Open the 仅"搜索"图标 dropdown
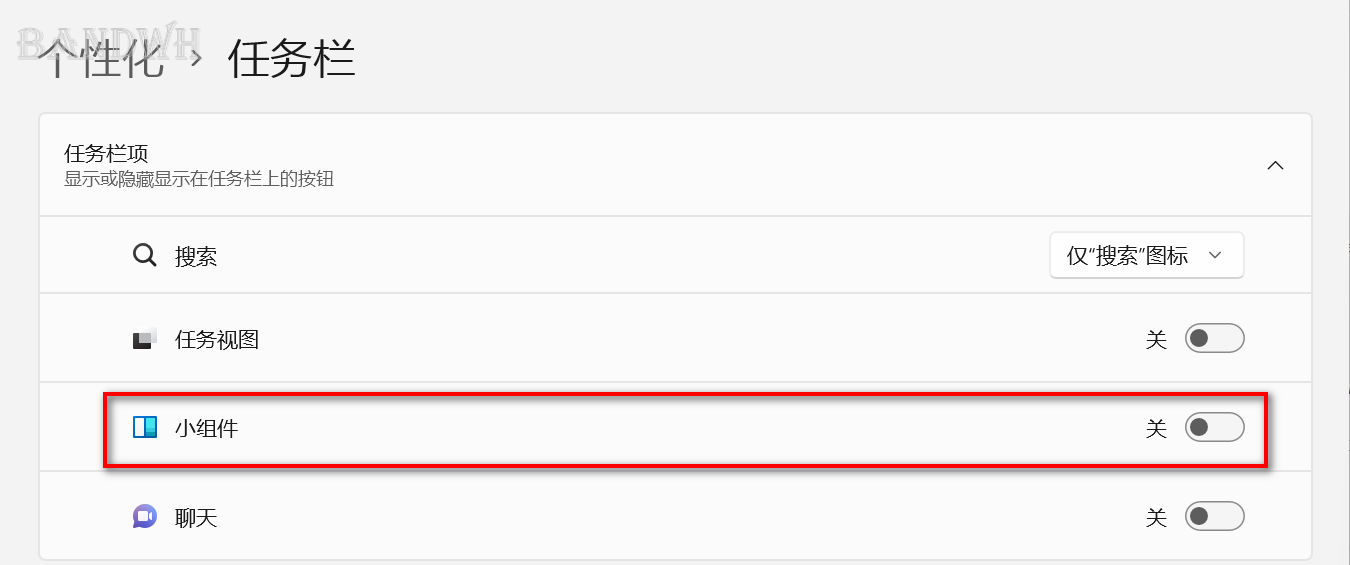 point(1147,255)
